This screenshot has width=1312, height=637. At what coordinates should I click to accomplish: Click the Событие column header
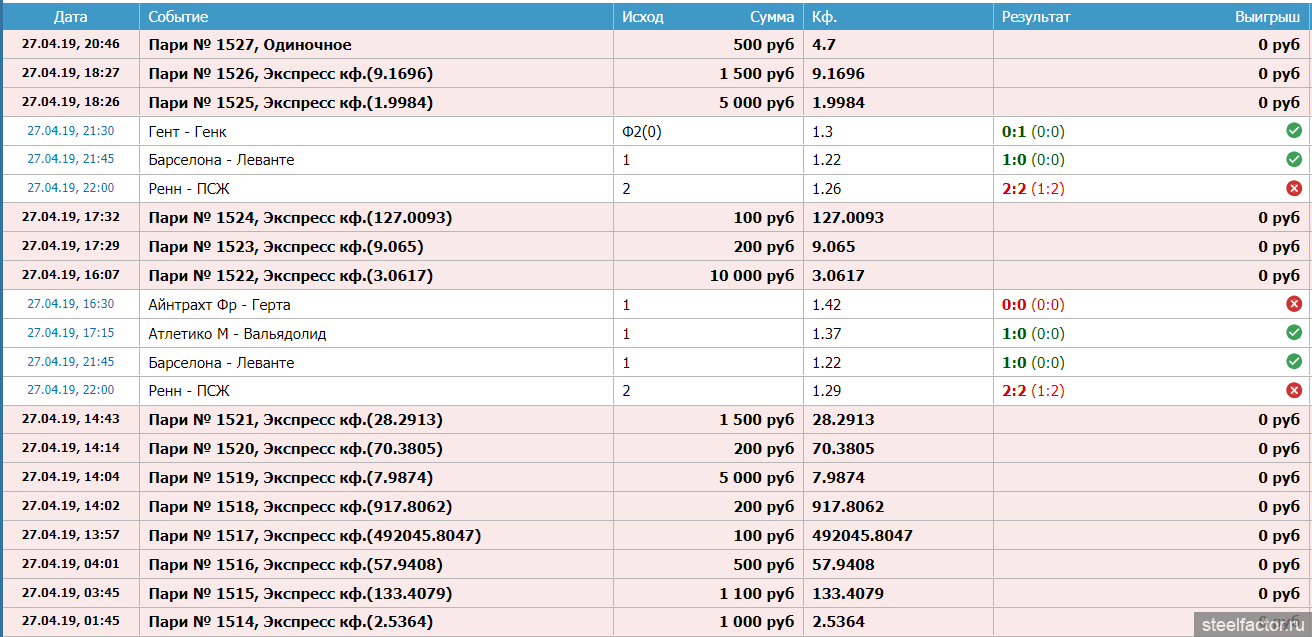coord(178,17)
